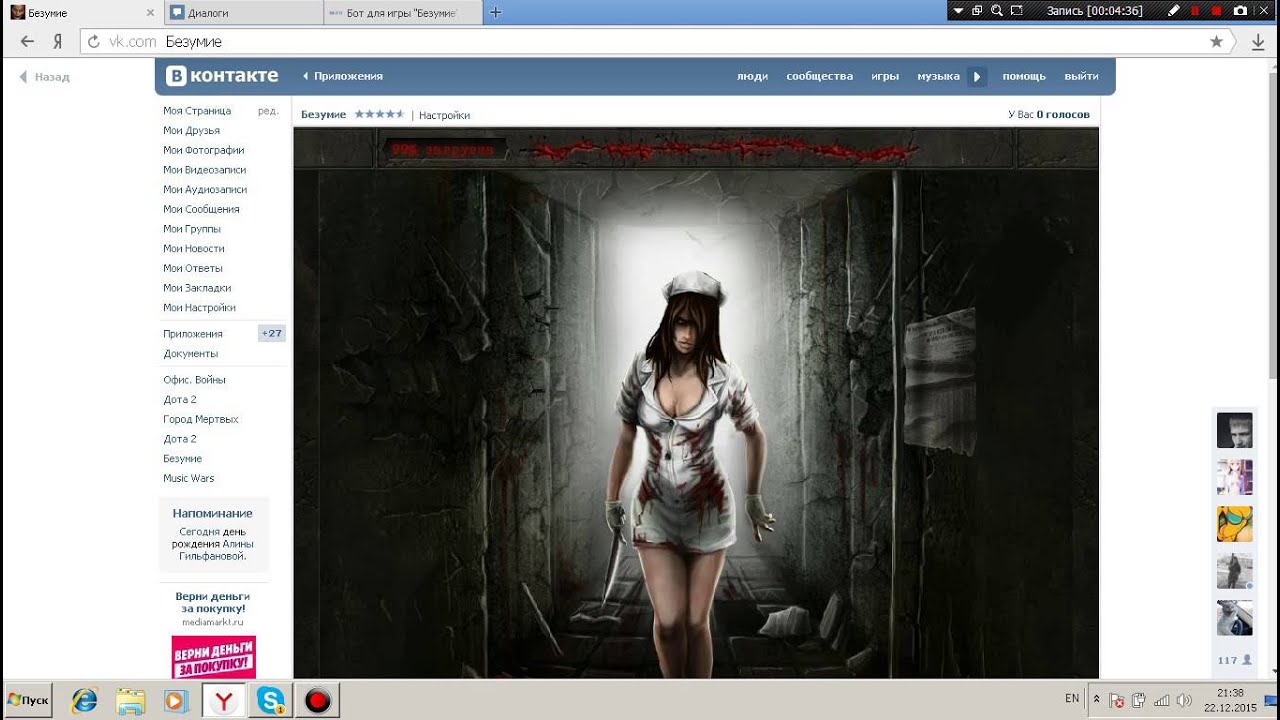Open Город Мертвых app link
The image size is (1280, 720).
point(201,419)
